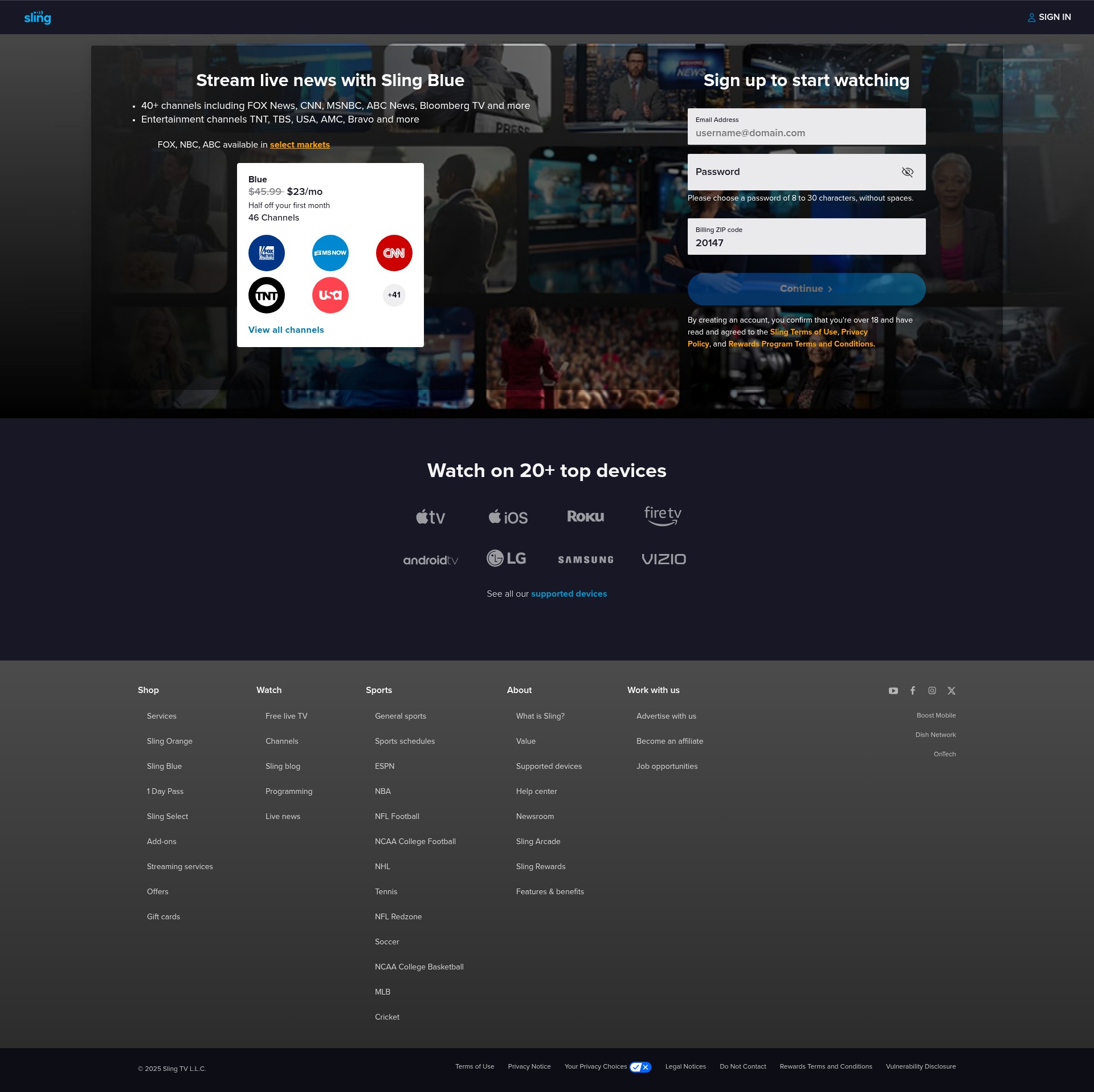
Task: Open Sling Select footer link
Action: [168, 816]
